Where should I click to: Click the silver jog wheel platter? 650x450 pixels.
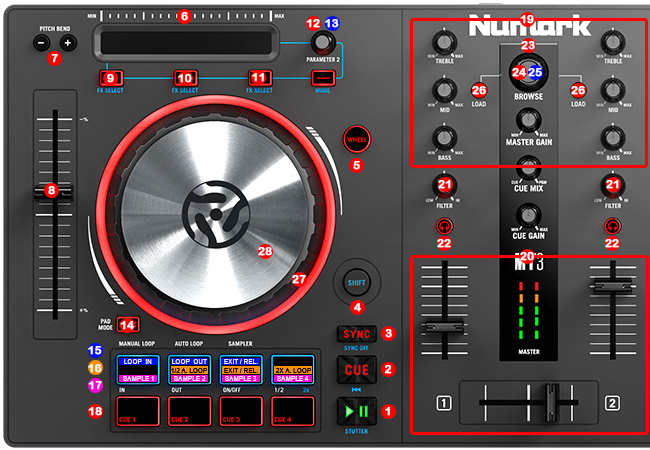click(216, 215)
